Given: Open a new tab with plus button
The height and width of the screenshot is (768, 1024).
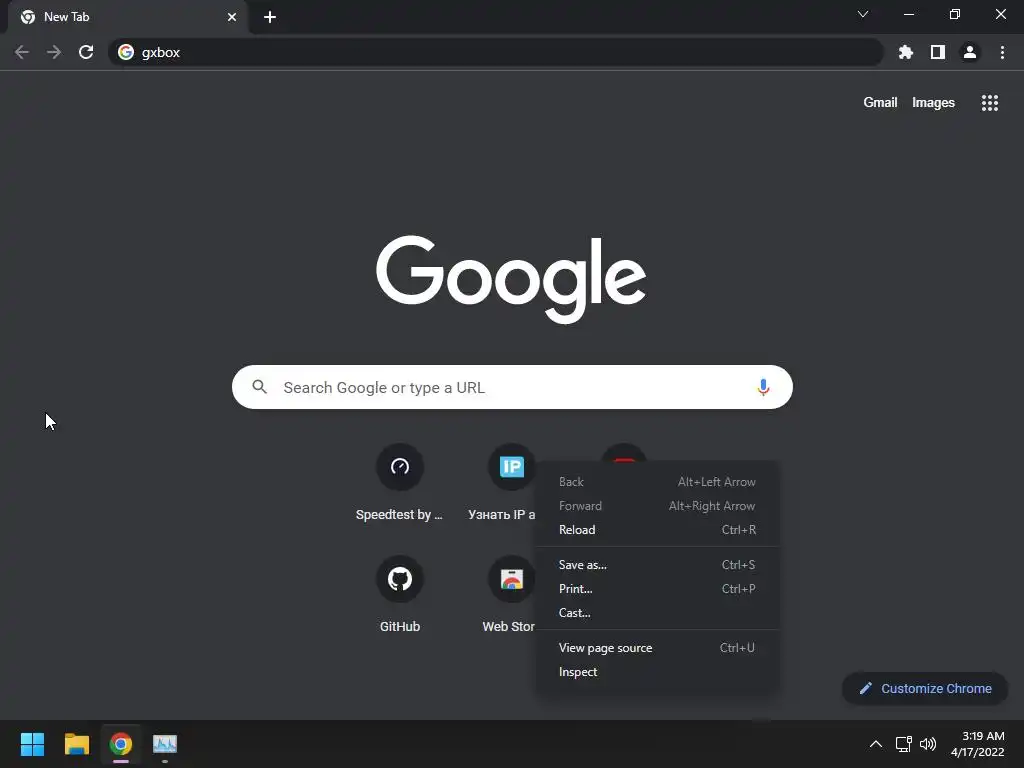Looking at the screenshot, I should pyautogui.click(x=270, y=17).
